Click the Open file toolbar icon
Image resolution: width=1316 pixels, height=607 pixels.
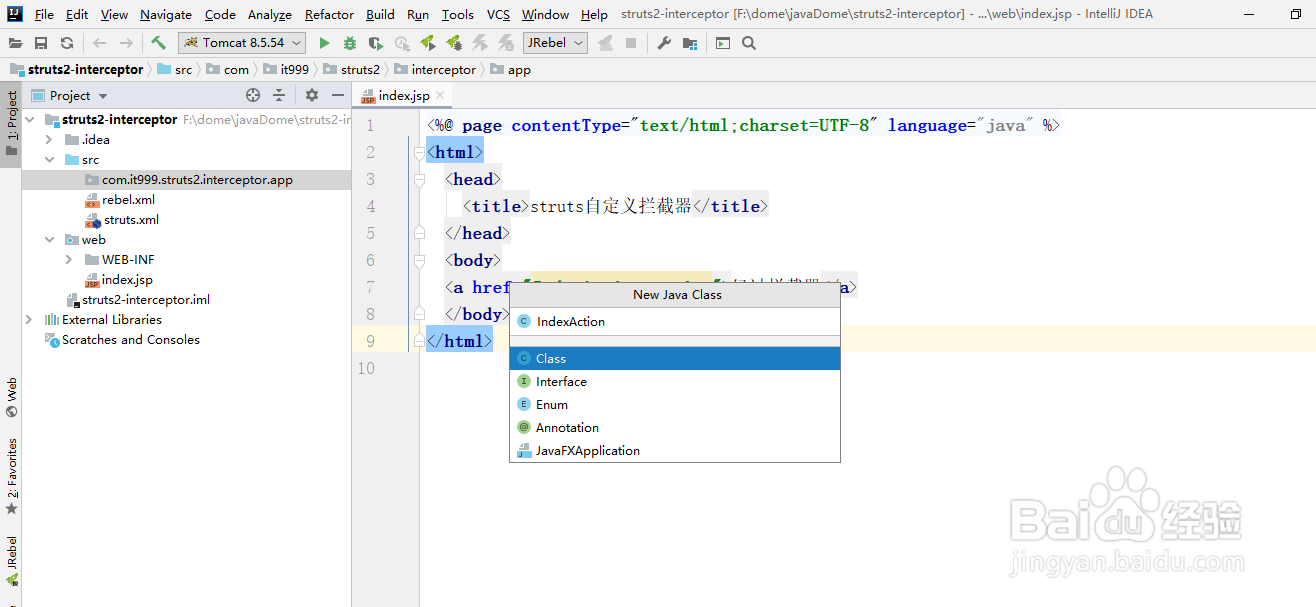[15, 43]
